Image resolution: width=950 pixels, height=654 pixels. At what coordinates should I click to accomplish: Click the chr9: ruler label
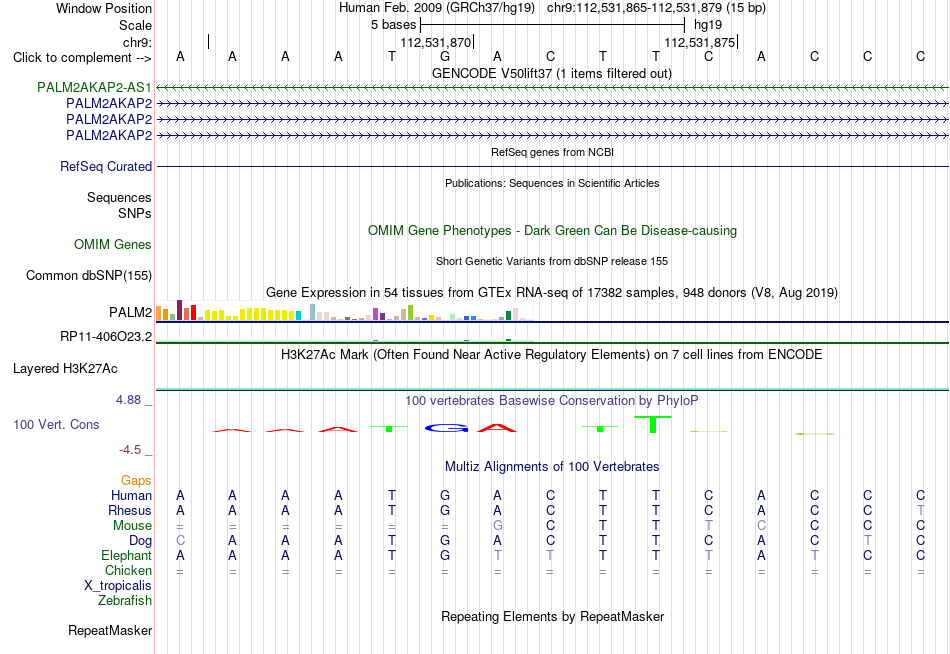pos(137,42)
